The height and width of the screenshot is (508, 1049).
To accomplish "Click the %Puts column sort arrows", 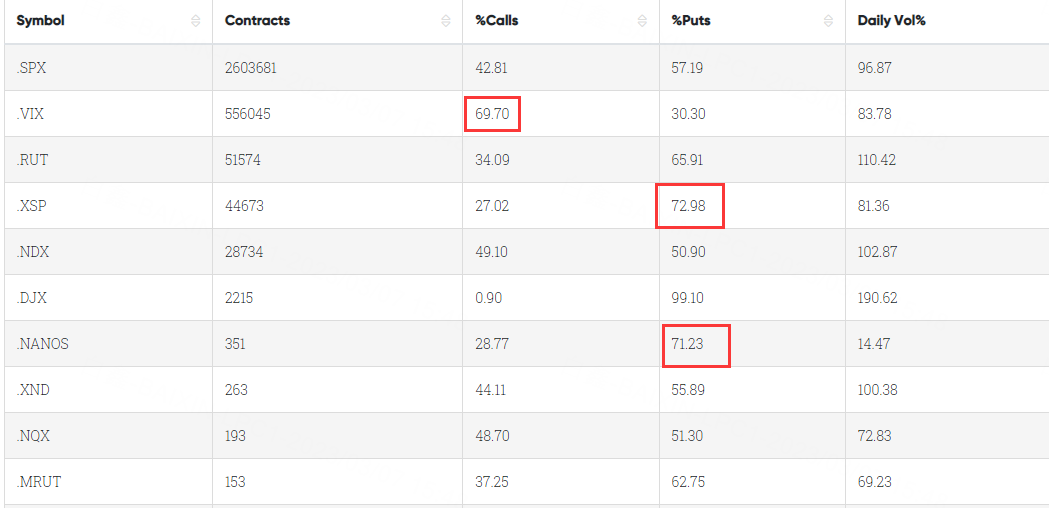I will (x=827, y=21).
